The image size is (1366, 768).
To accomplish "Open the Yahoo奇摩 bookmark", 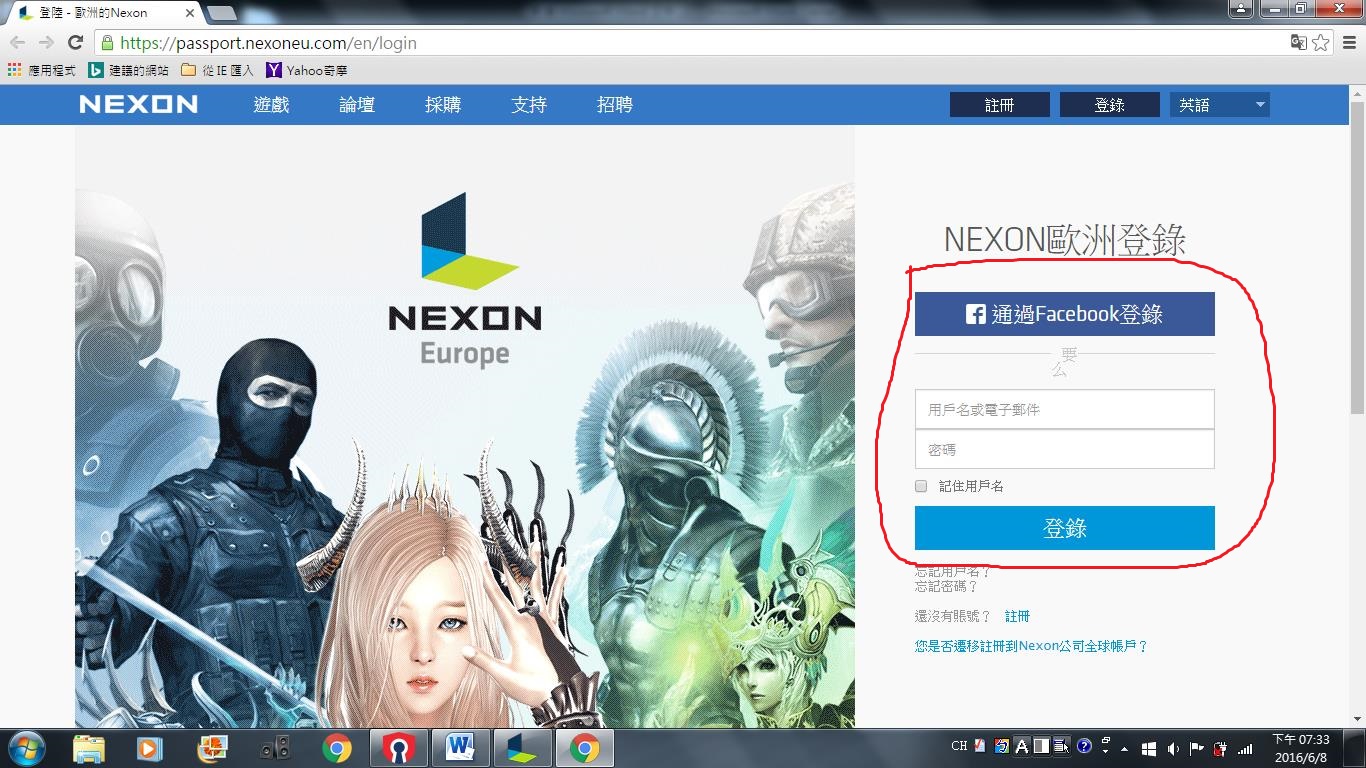I will (x=307, y=70).
